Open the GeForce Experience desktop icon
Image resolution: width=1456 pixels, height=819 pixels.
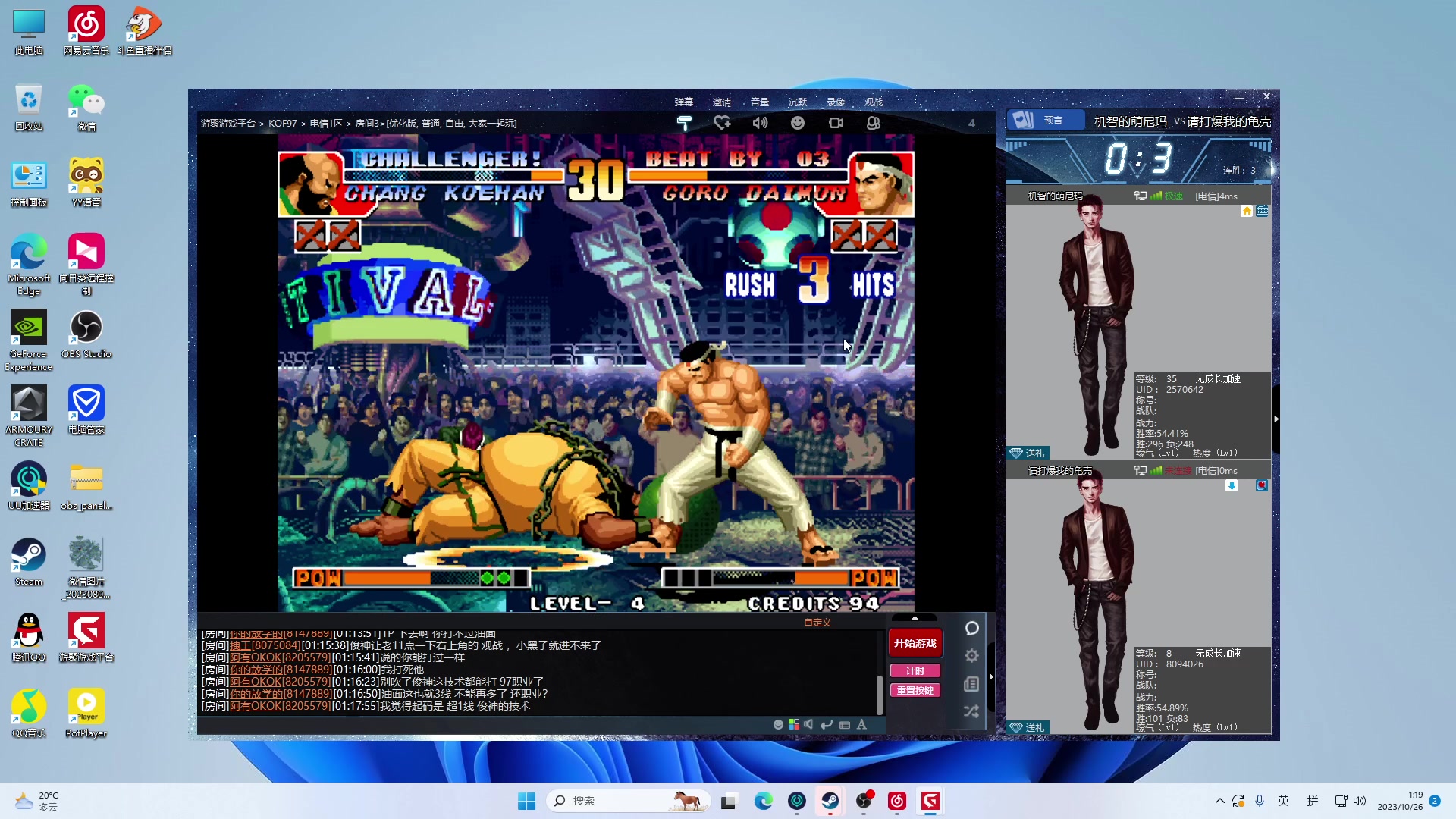(x=29, y=340)
